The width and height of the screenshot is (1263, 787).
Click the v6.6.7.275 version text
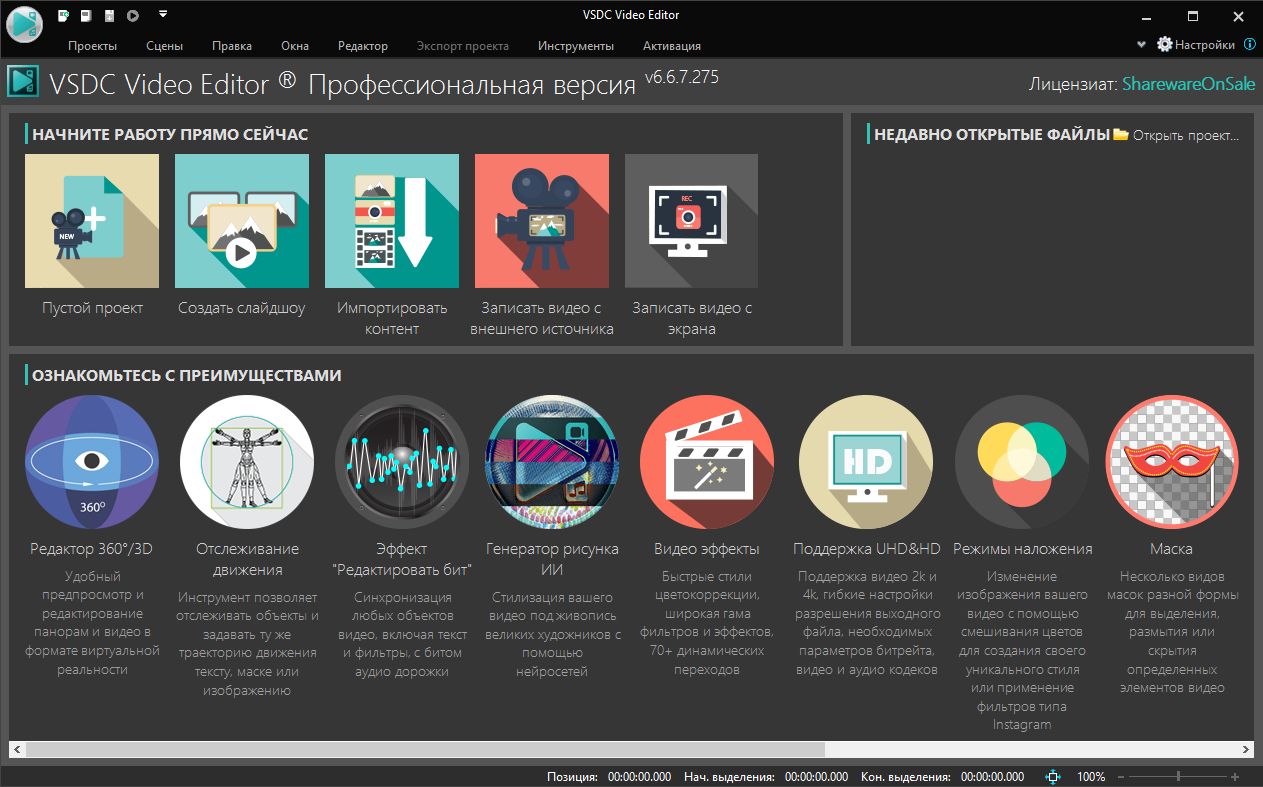682,76
